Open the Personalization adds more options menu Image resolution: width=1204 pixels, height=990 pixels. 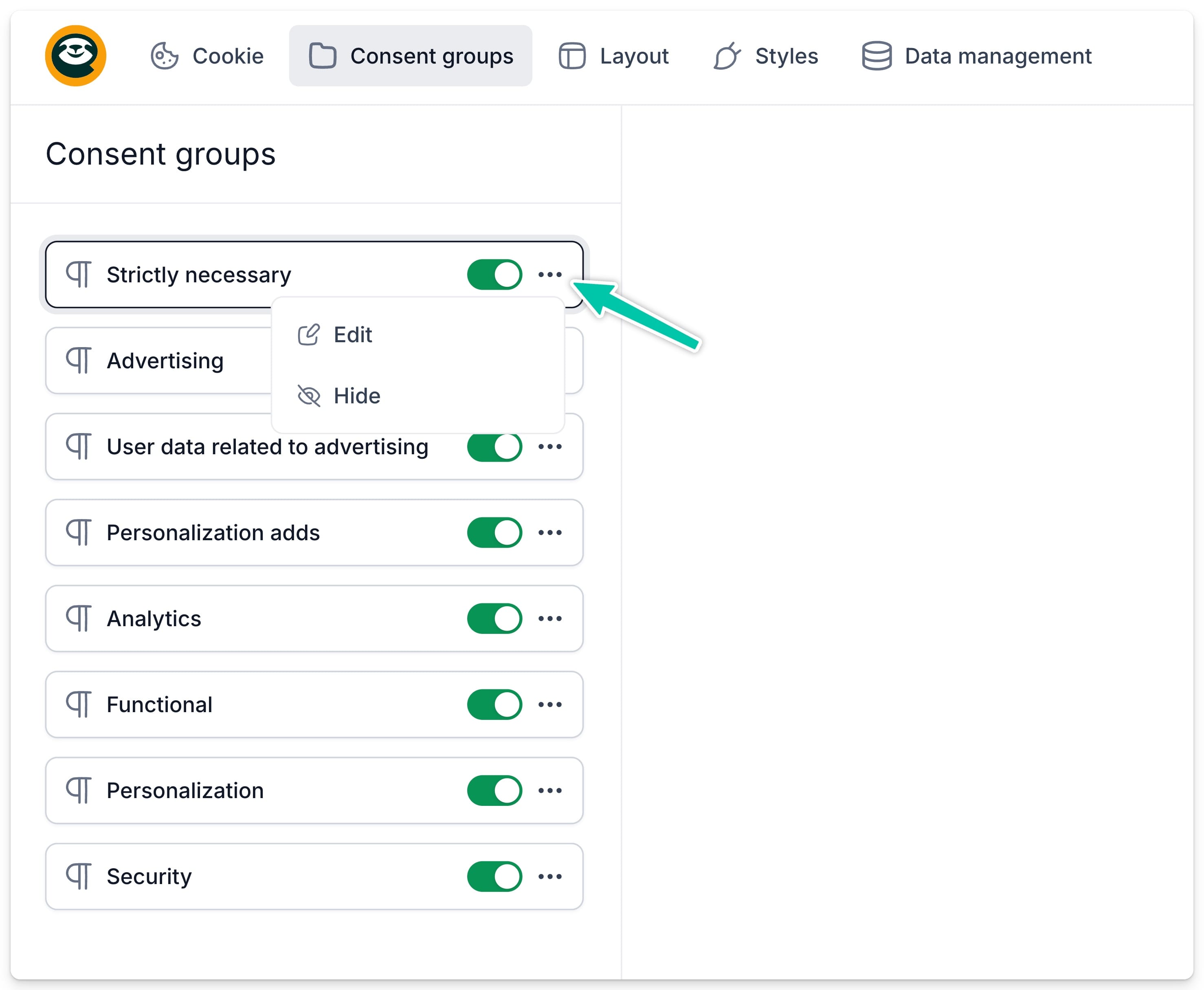(550, 532)
